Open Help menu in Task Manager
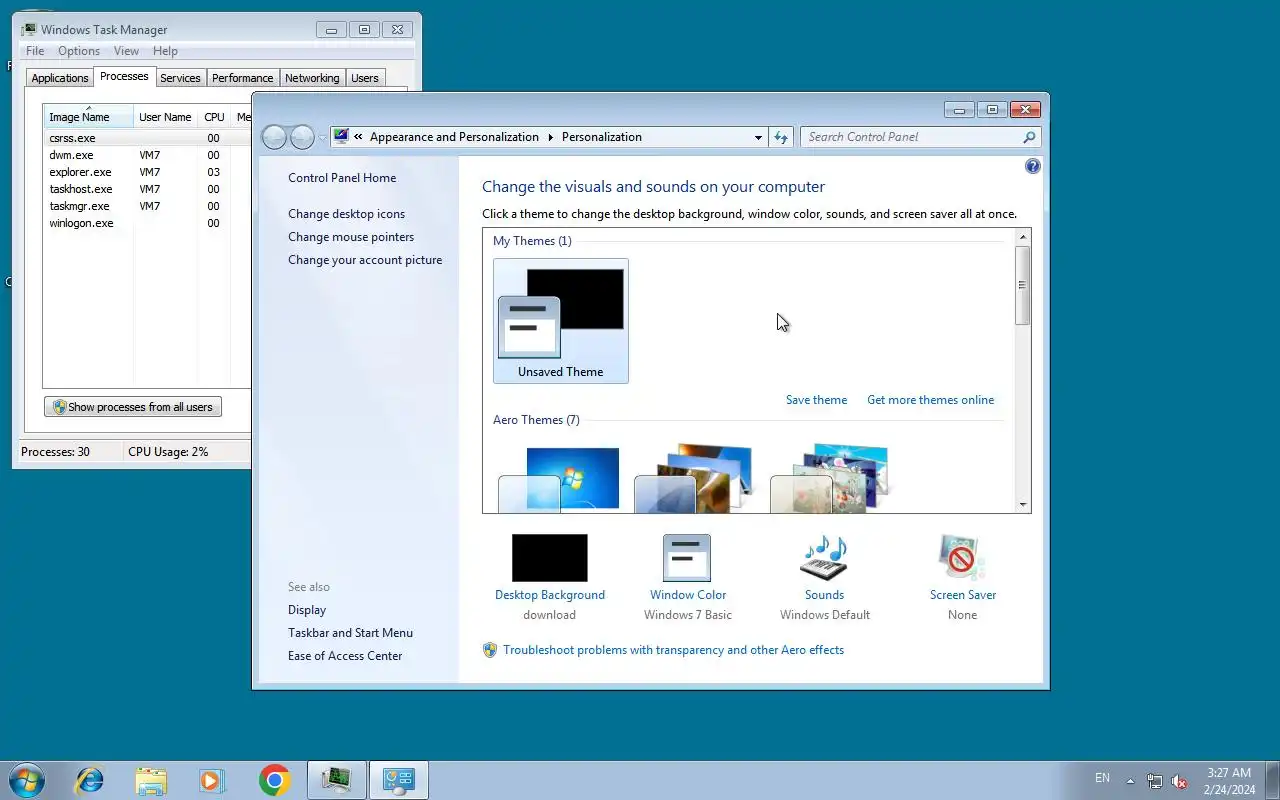This screenshot has height=800, width=1280. pyautogui.click(x=165, y=51)
